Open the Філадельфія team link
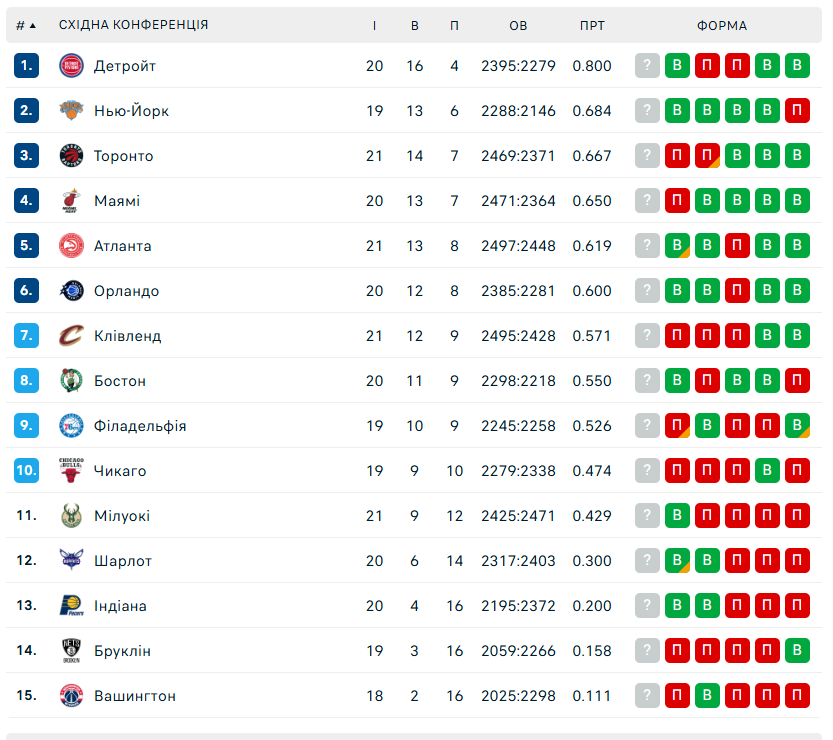833x740 pixels. pos(140,426)
